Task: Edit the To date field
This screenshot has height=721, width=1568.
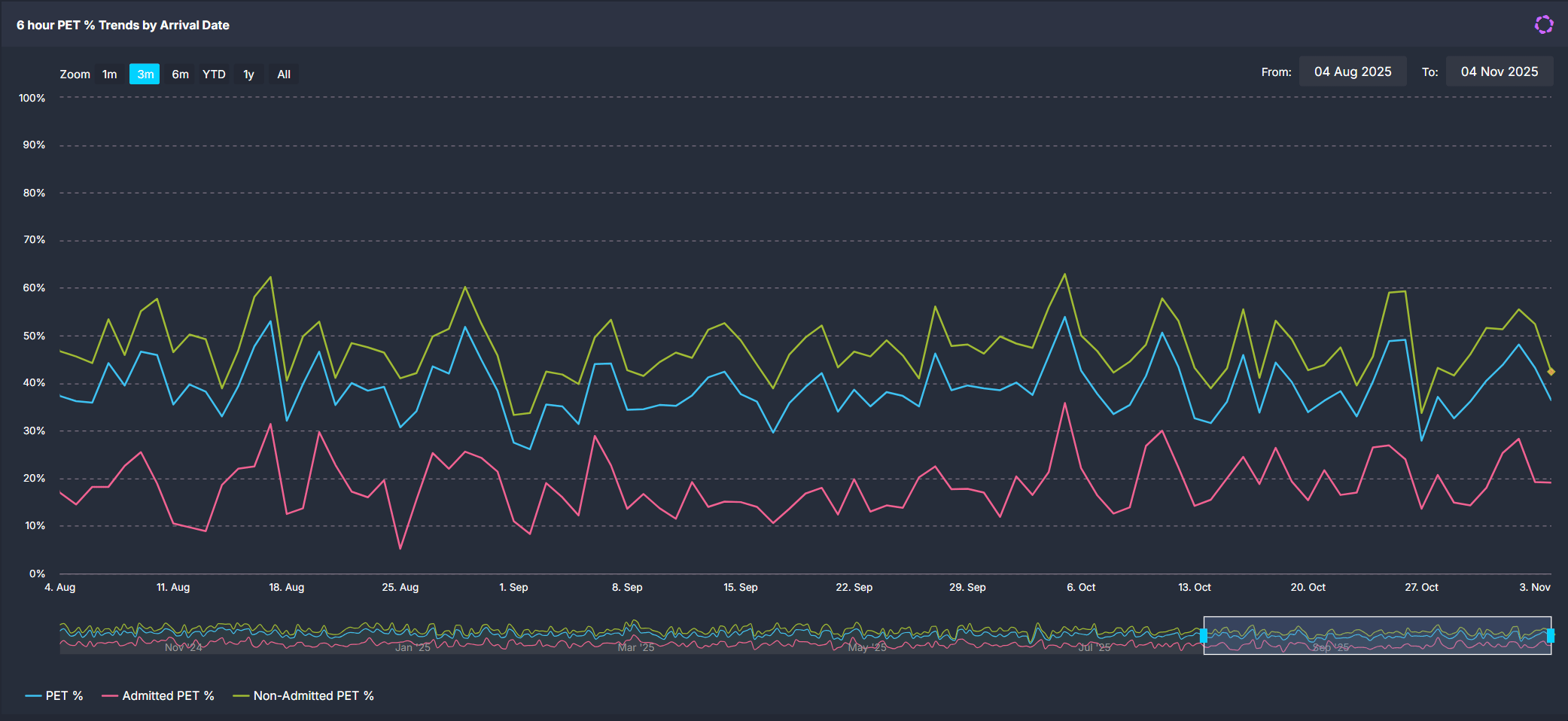Action: (1499, 71)
